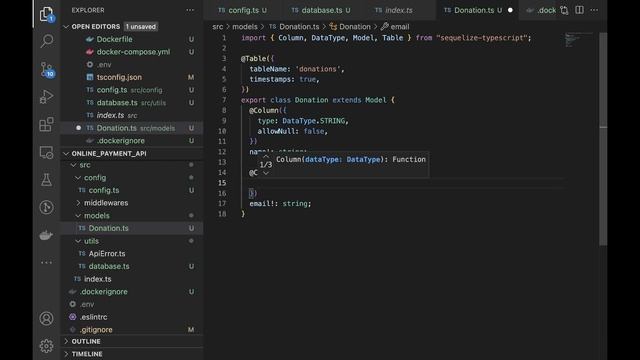The width and height of the screenshot is (640, 360).
Task: Collapse the Open Editors section
Action: [x=66, y=27]
